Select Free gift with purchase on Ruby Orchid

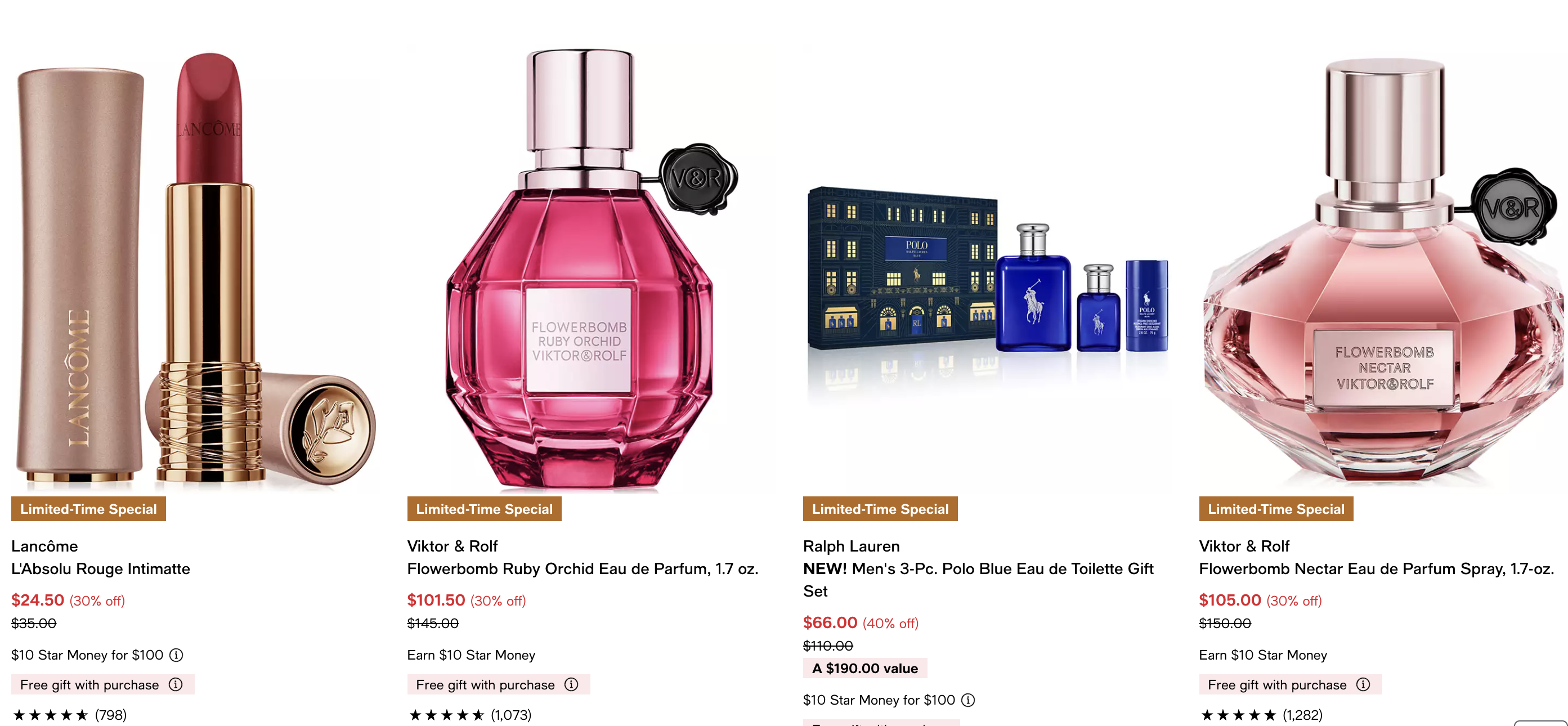[485, 684]
